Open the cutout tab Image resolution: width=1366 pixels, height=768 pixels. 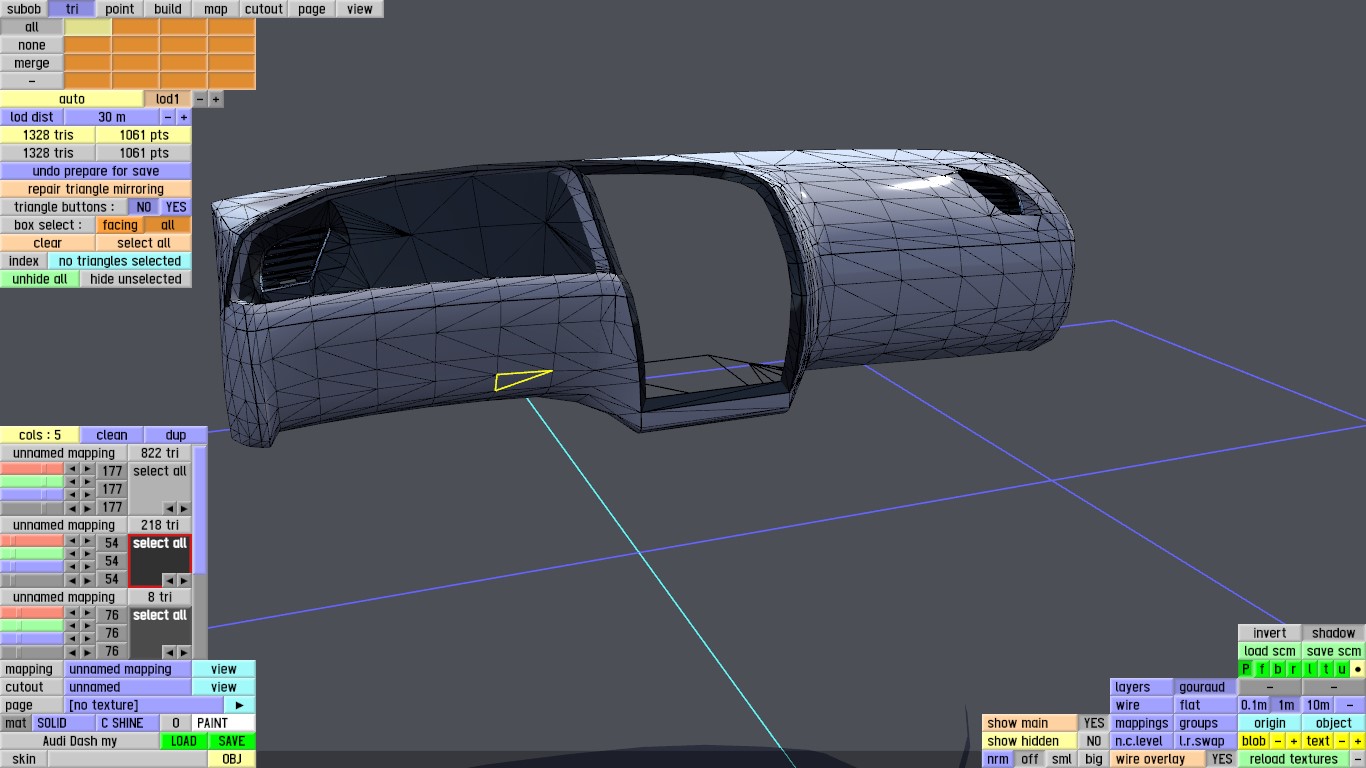pyautogui.click(x=264, y=9)
